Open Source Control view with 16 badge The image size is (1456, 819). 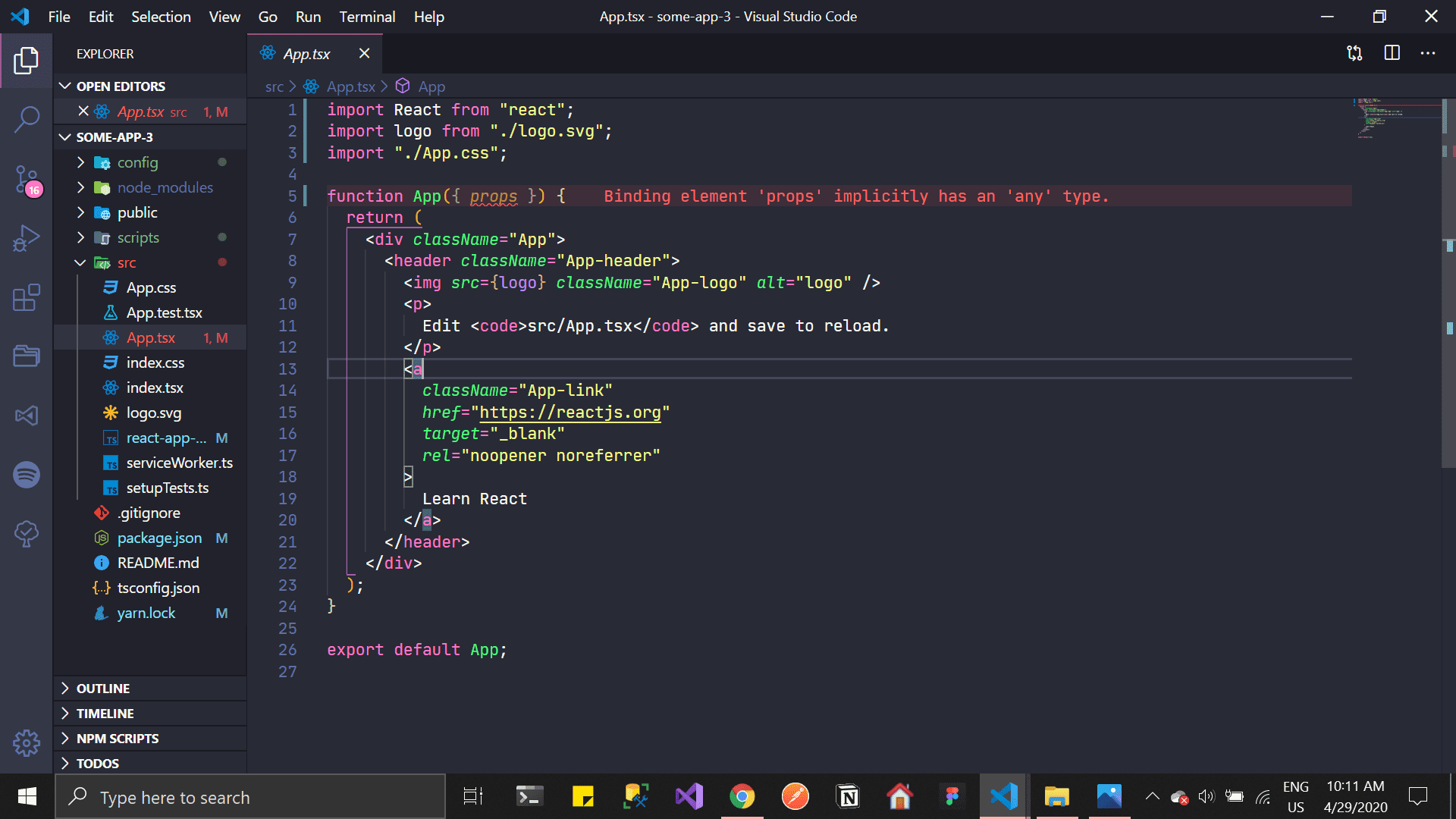pos(27,179)
